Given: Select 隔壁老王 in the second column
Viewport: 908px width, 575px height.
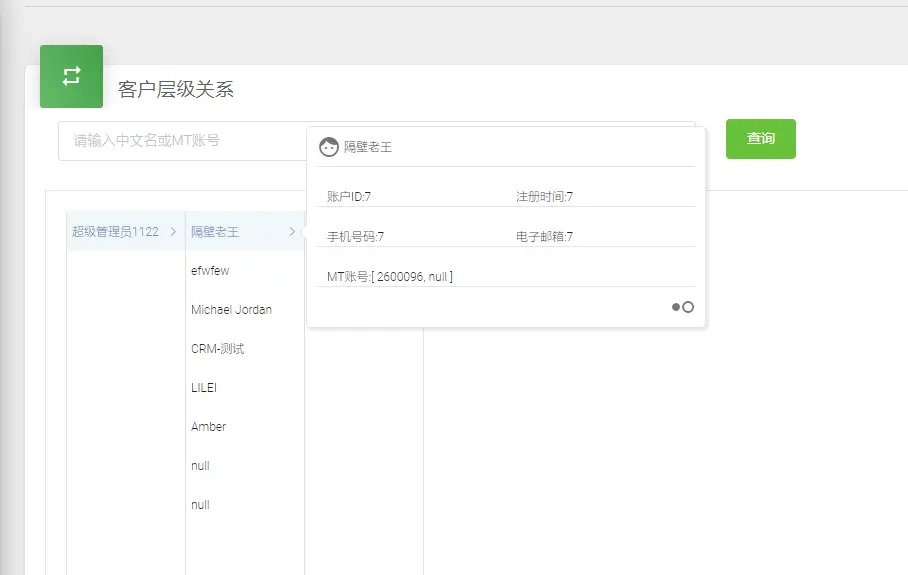Looking at the screenshot, I should (x=215, y=232).
